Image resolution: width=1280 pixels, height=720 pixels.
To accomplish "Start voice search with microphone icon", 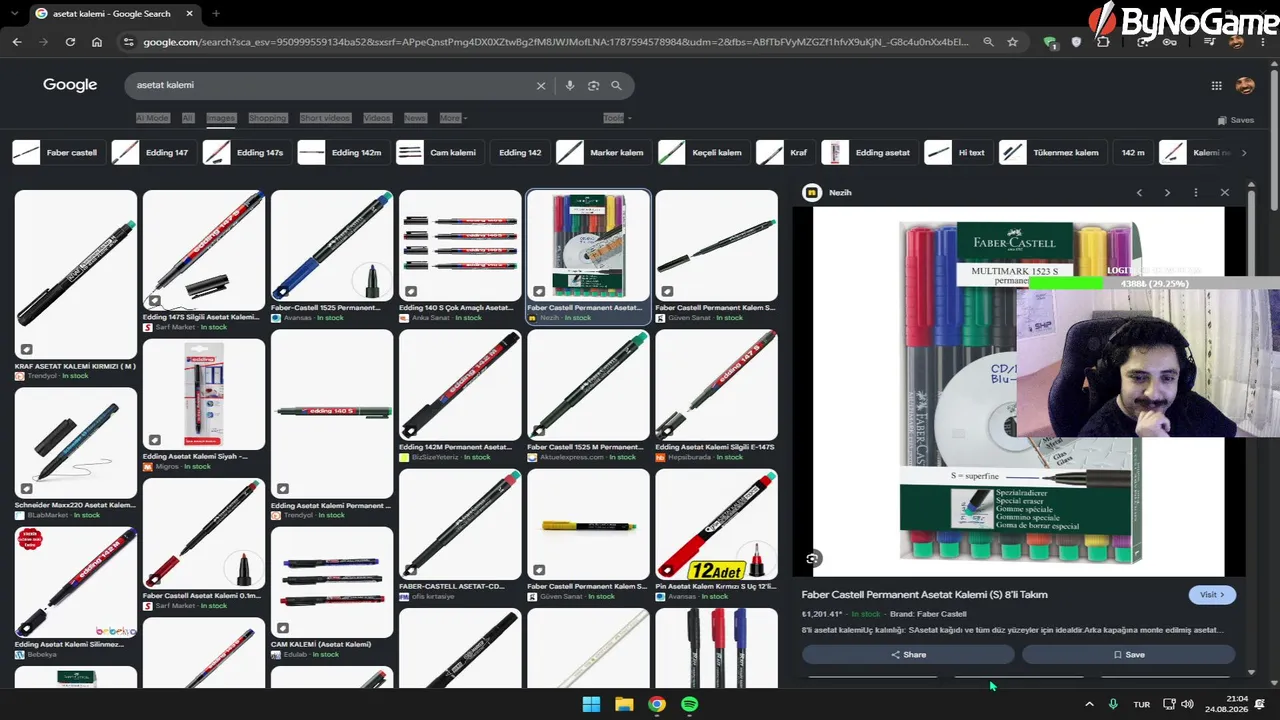I will (570, 86).
